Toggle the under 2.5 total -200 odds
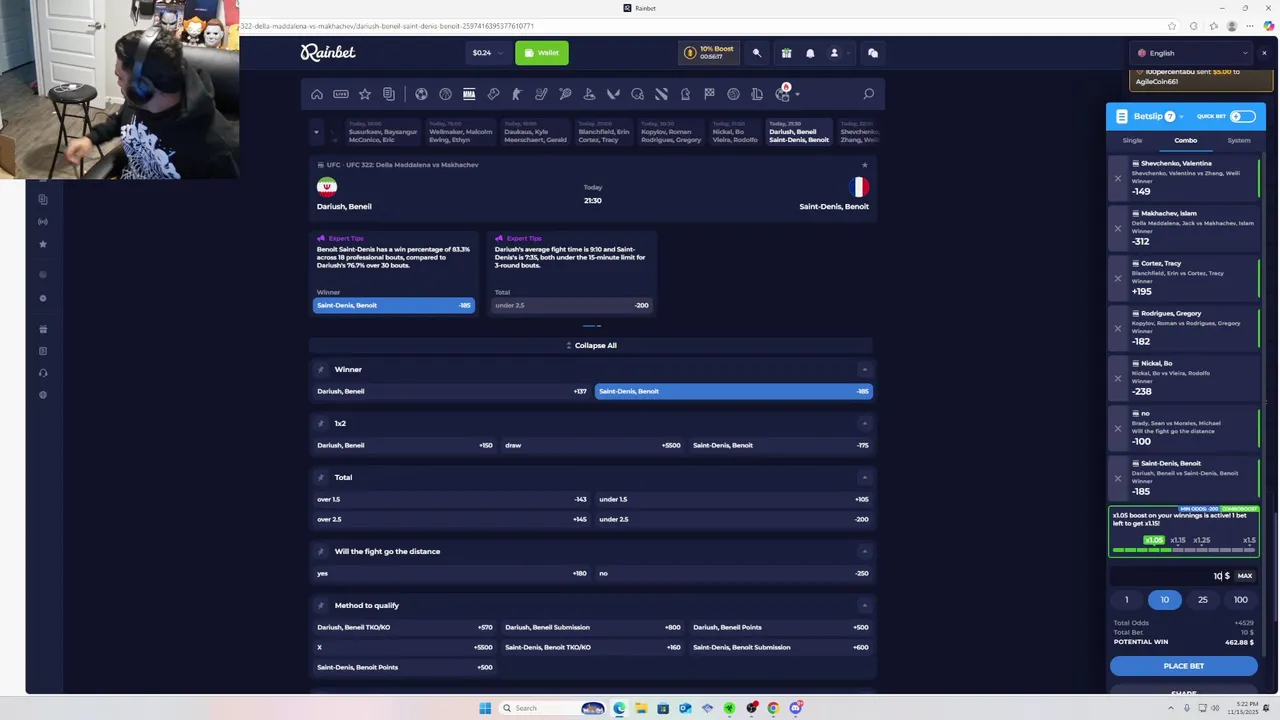1280x720 pixels. (733, 519)
